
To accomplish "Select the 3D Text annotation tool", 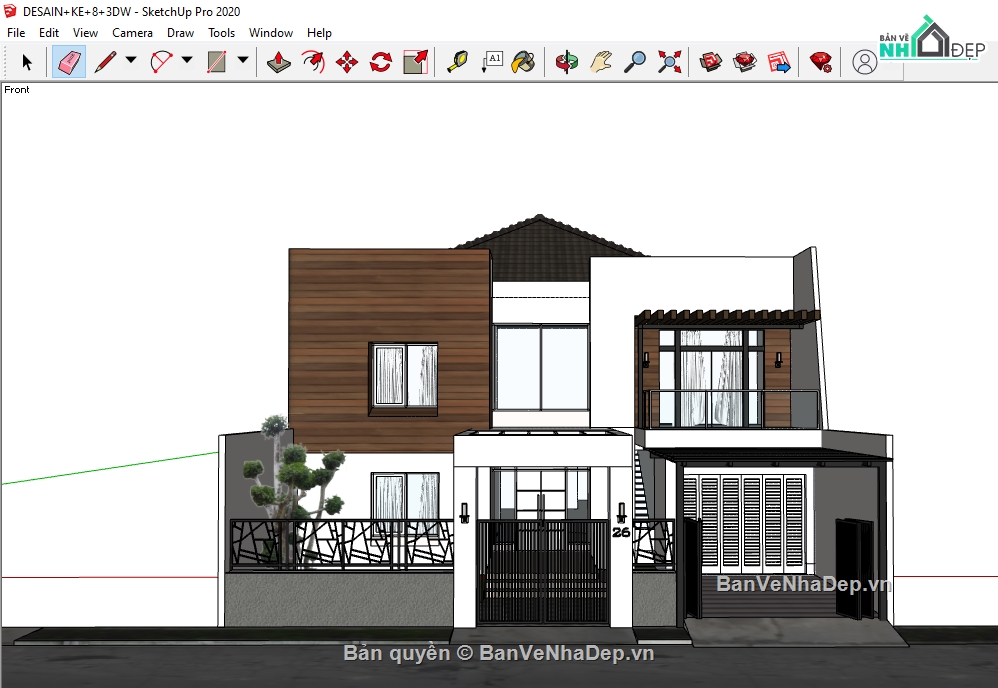I will [493, 61].
